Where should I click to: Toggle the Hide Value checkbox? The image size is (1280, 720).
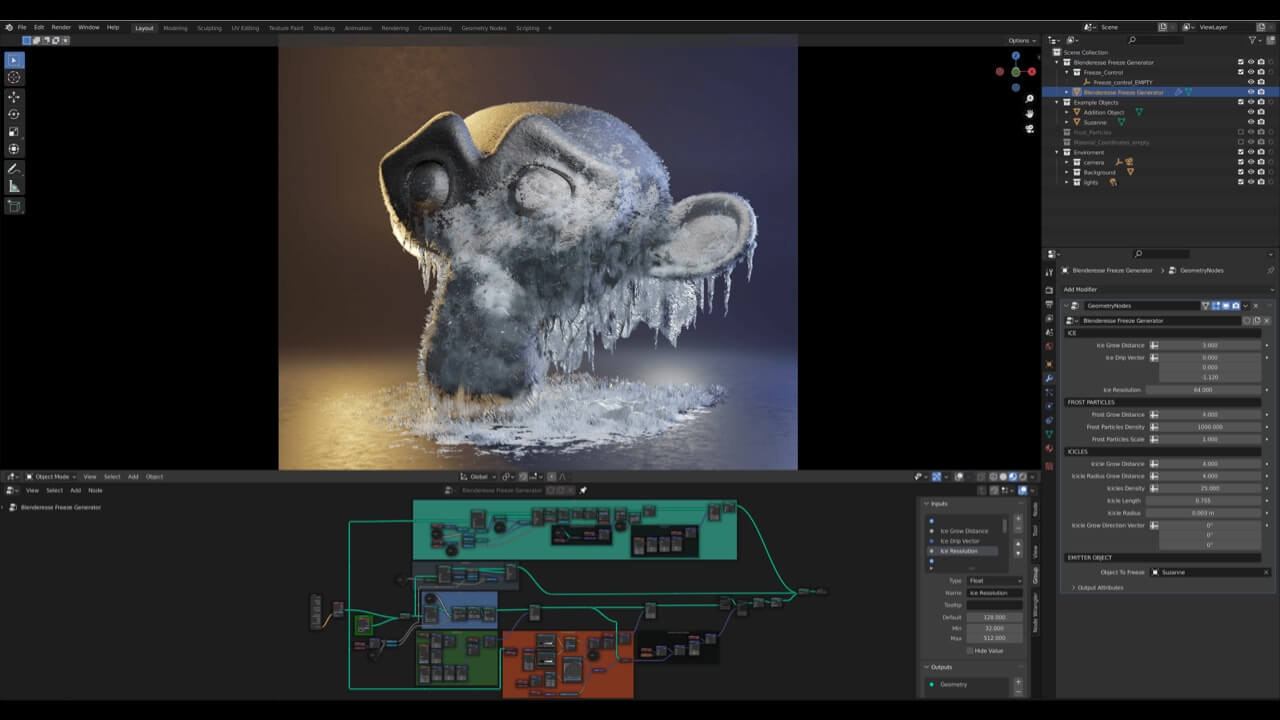tap(969, 651)
